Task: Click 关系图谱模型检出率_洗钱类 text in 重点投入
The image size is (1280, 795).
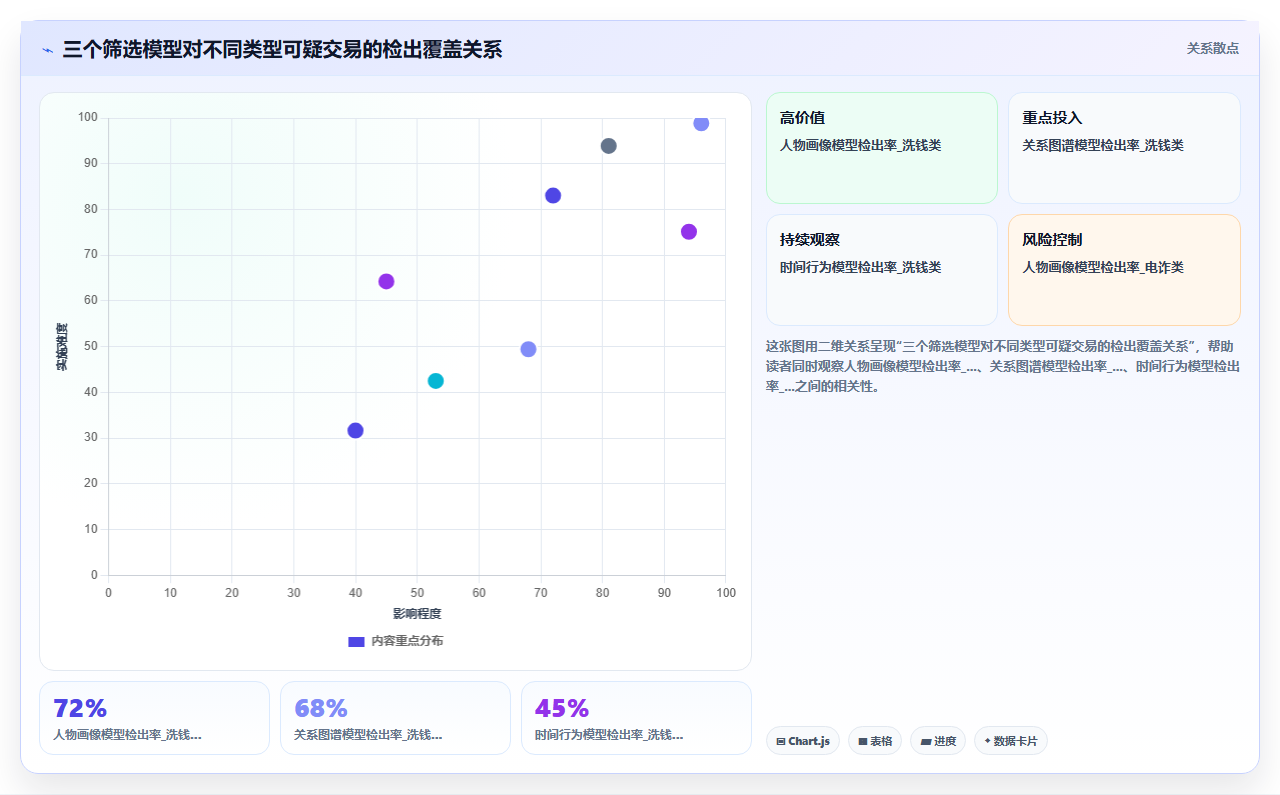Action: click(x=1102, y=145)
